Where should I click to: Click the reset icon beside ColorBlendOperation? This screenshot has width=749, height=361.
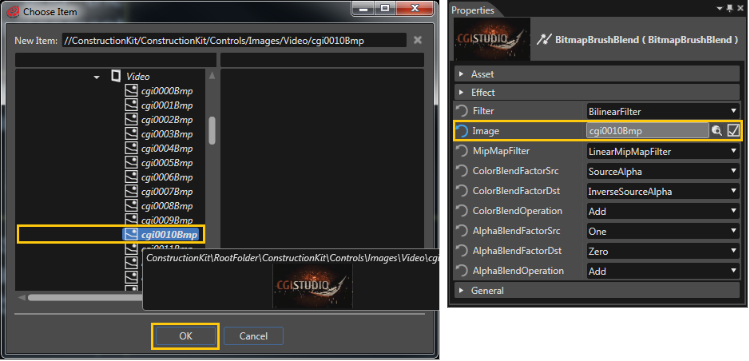tap(462, 211)
